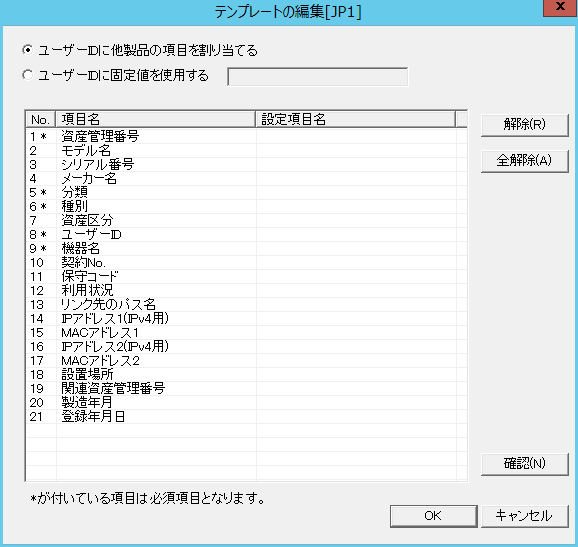Image resolution: width=578 pixels, height=547 pixels.
Task: Confirm with the OK button
Action: coord(434,516)
